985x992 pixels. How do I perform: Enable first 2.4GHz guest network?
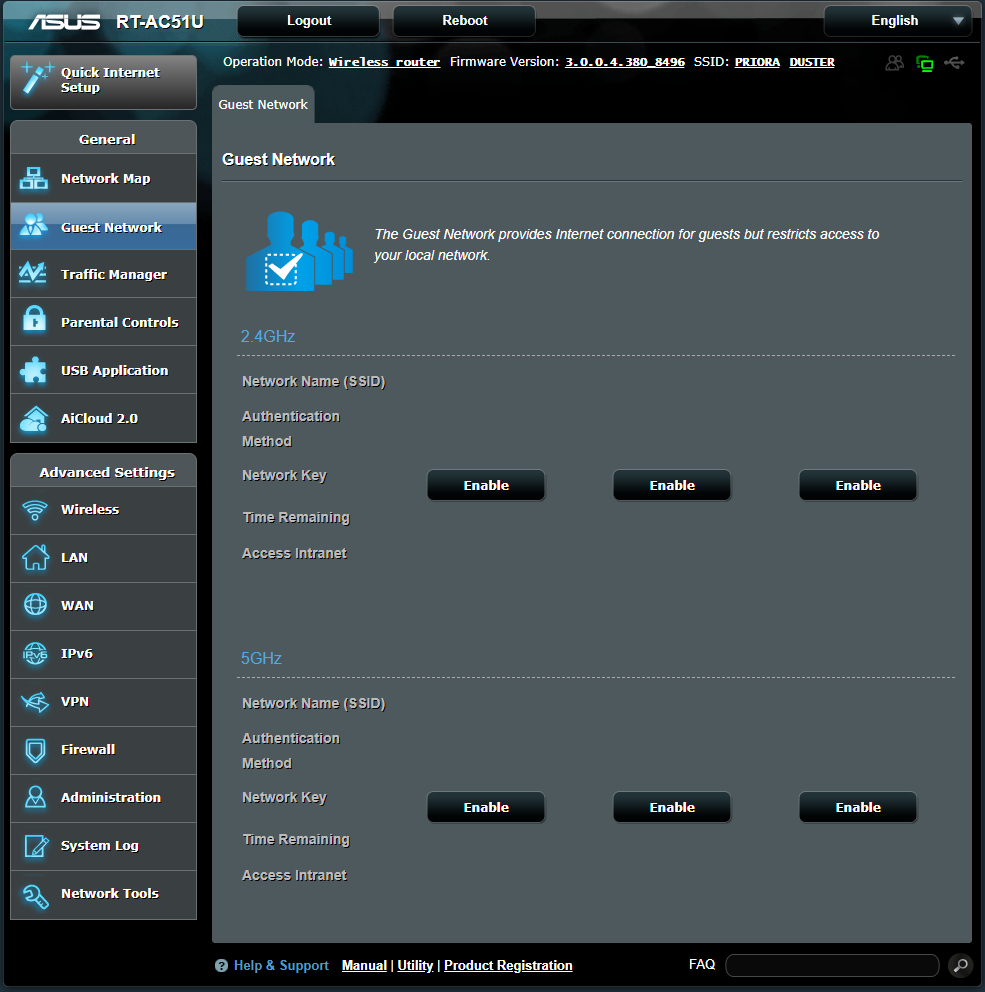(x=486, y=485)
